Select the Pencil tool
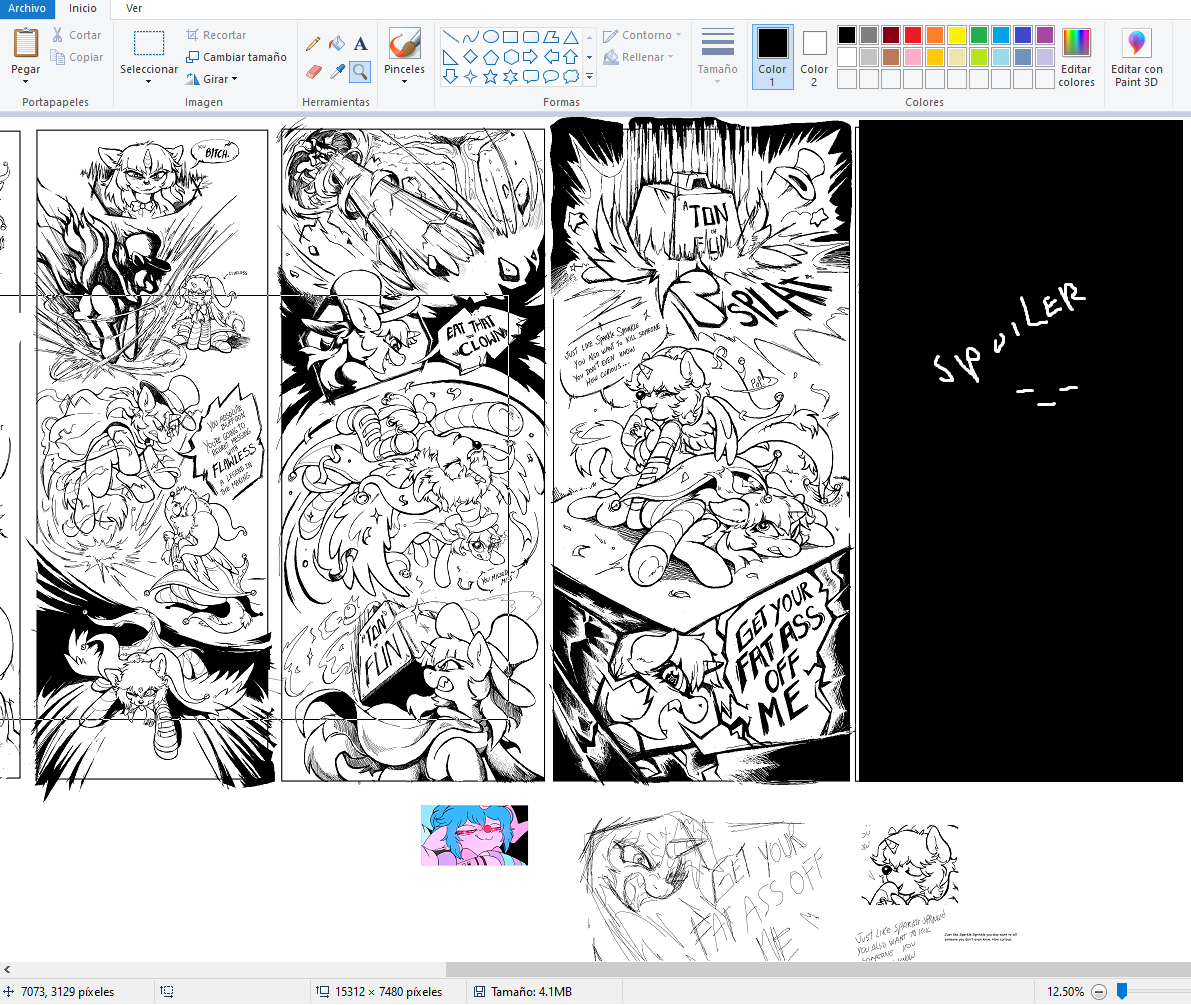1191x1005 pixels. (313, 44)
